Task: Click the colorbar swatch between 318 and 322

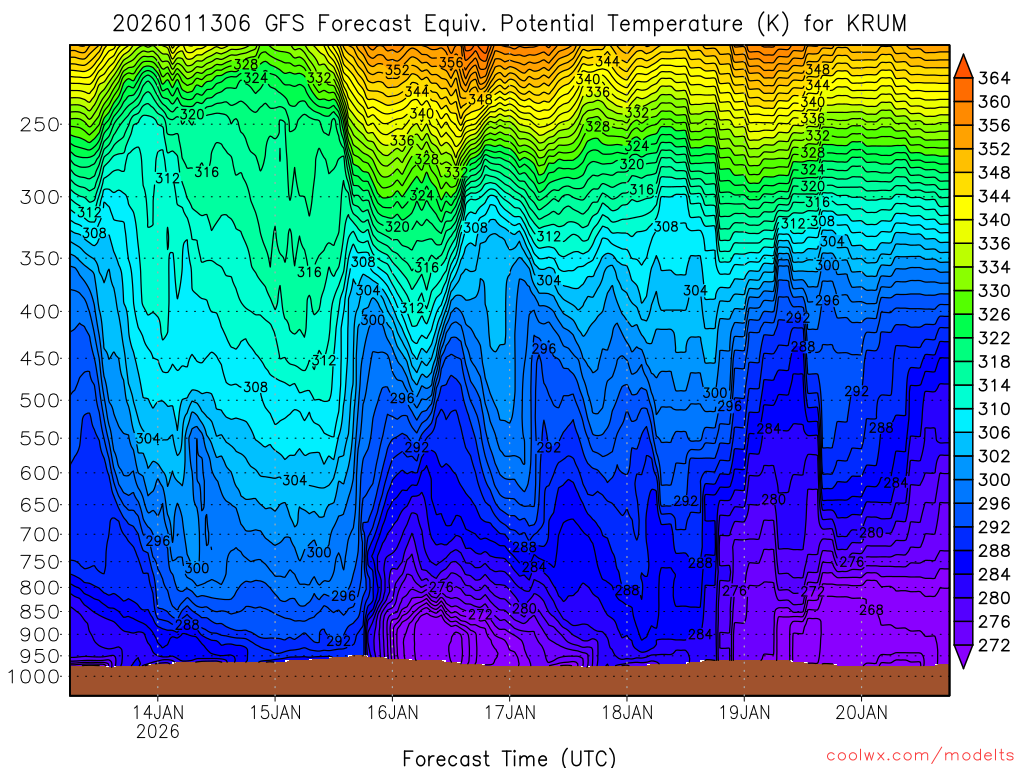Action: (963, 349)
